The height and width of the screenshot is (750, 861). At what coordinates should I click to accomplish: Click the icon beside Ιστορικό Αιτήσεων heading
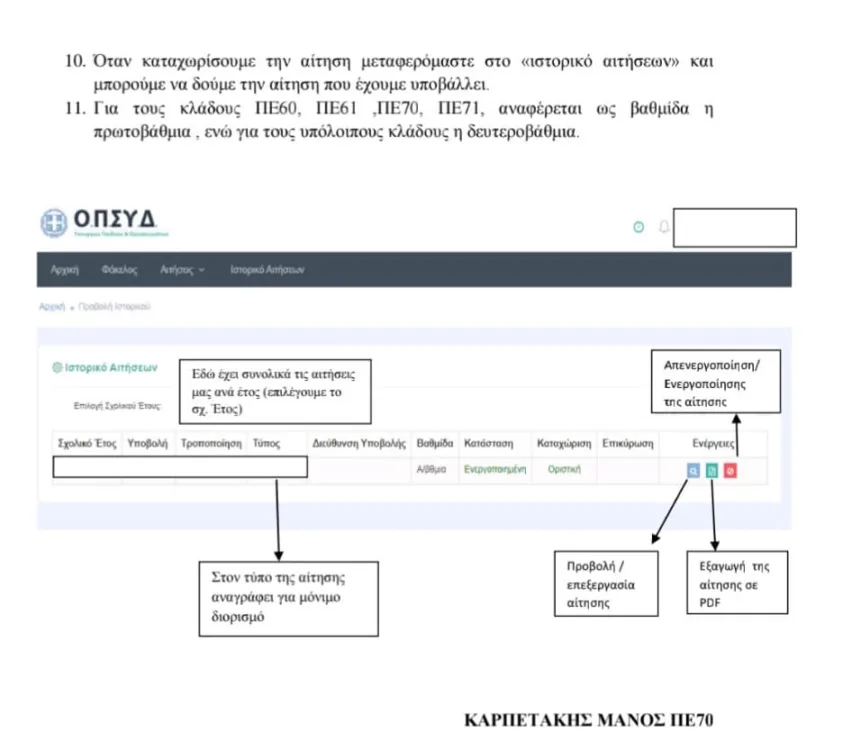57,368
